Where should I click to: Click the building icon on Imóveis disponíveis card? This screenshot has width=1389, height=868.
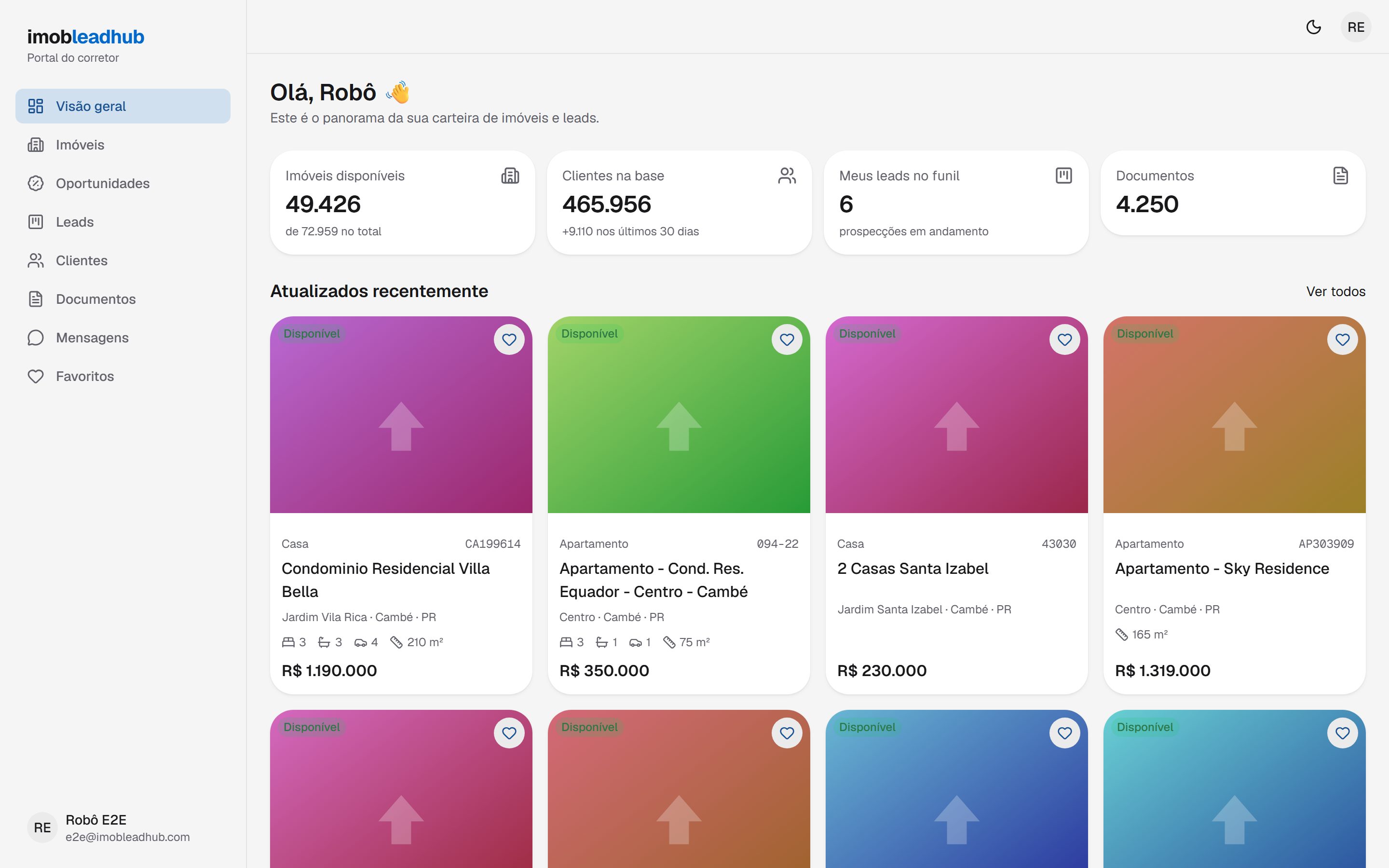(x=510, y=176)
